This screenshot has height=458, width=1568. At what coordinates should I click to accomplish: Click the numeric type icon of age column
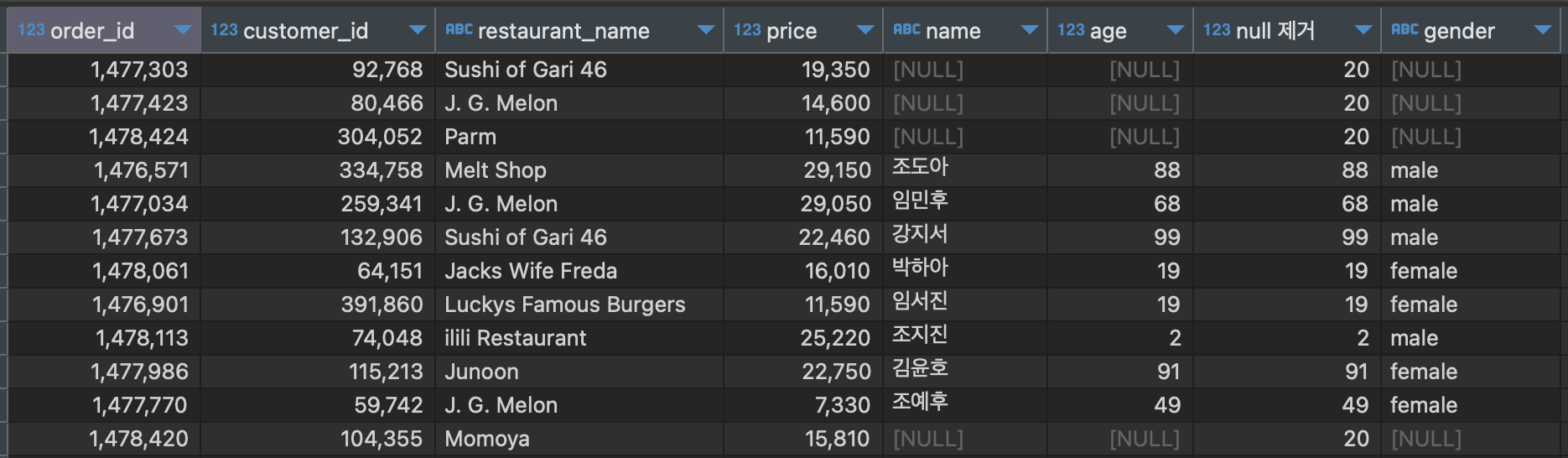(1071, 30)
